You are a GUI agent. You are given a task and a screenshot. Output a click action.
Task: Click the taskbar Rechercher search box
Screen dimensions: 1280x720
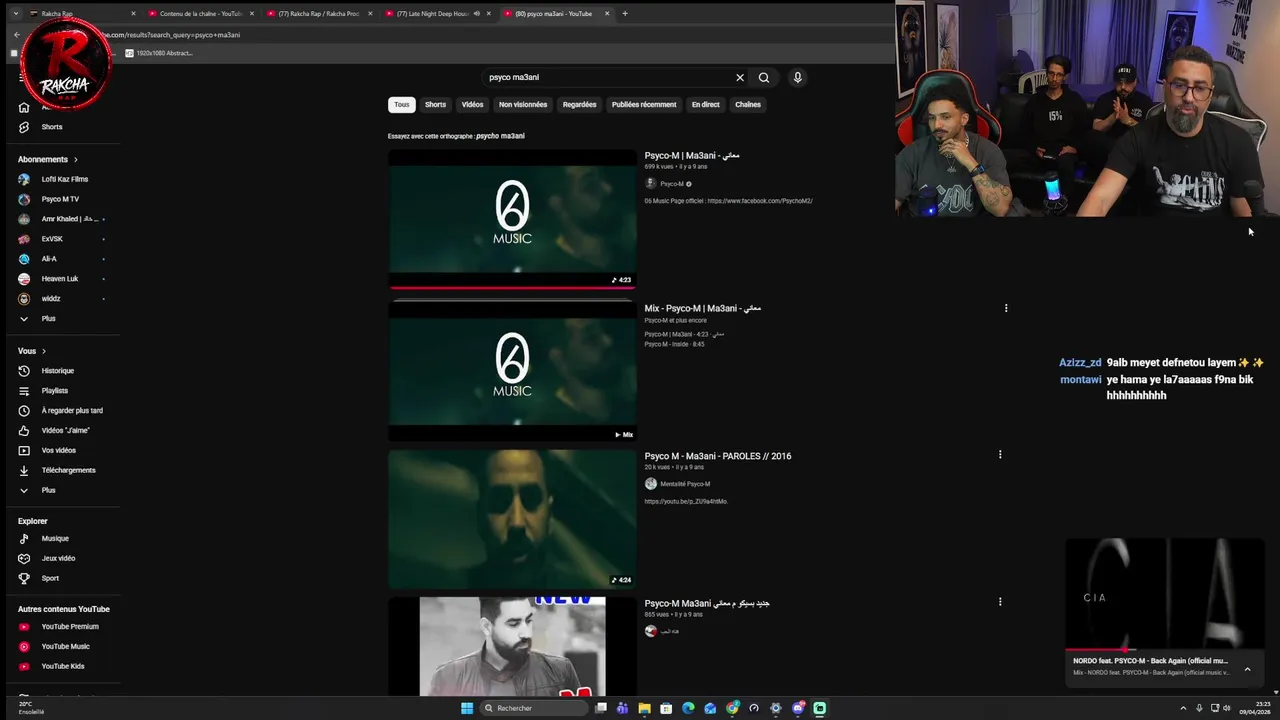(x=534, y=708)
